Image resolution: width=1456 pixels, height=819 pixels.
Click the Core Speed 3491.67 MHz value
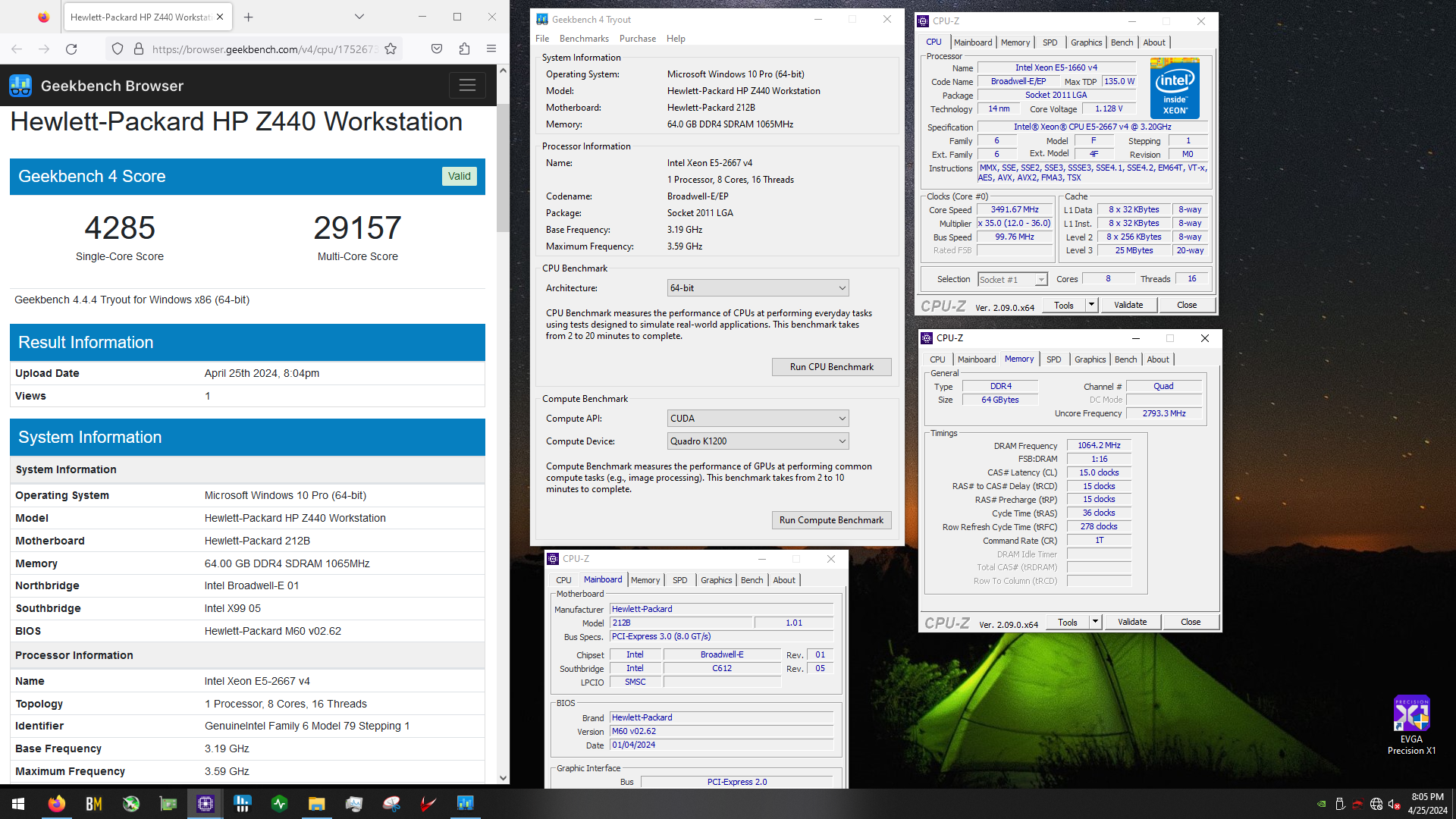tap(1015, 210)
